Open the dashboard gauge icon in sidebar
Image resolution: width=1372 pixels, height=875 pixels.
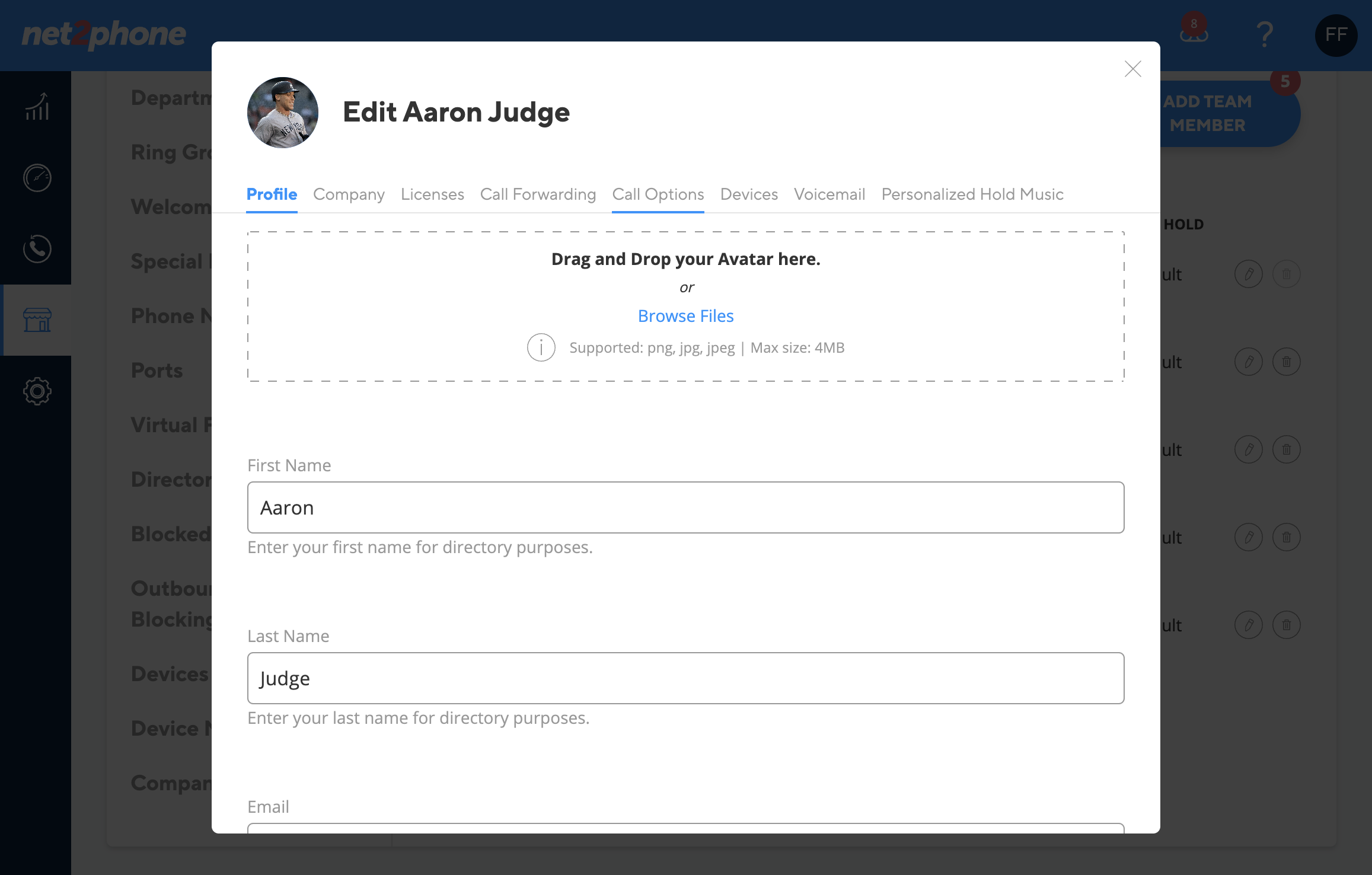(37, 178)
